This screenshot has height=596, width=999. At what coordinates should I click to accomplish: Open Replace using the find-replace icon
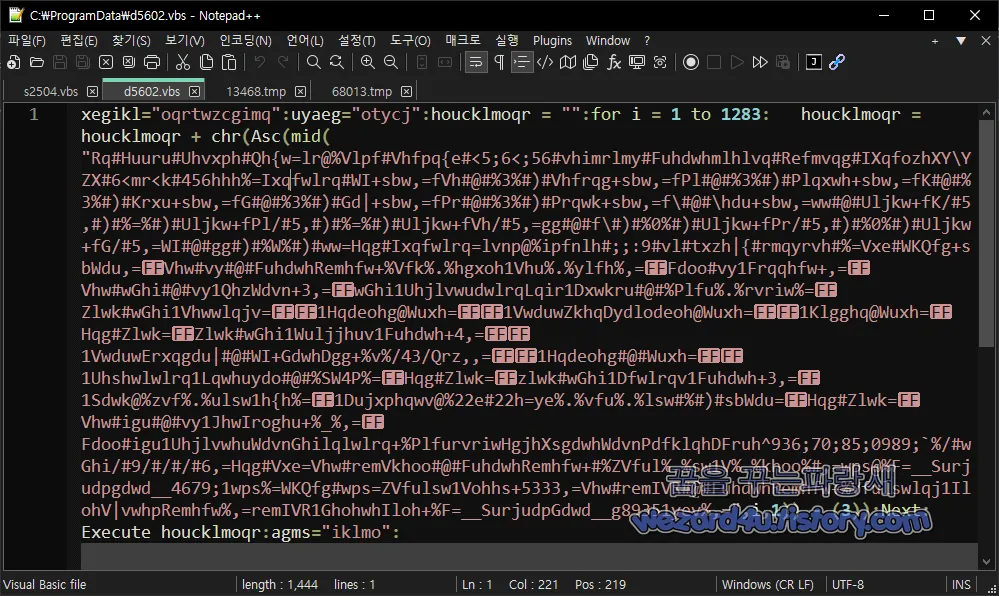point(336,62)
